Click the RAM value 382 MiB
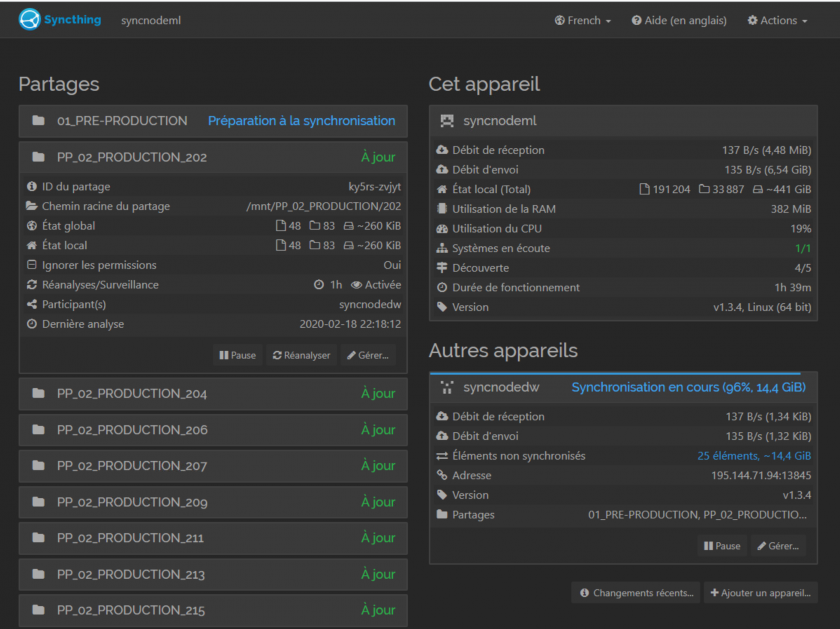Viewport: 840px width, 629px height. point(791,209)
